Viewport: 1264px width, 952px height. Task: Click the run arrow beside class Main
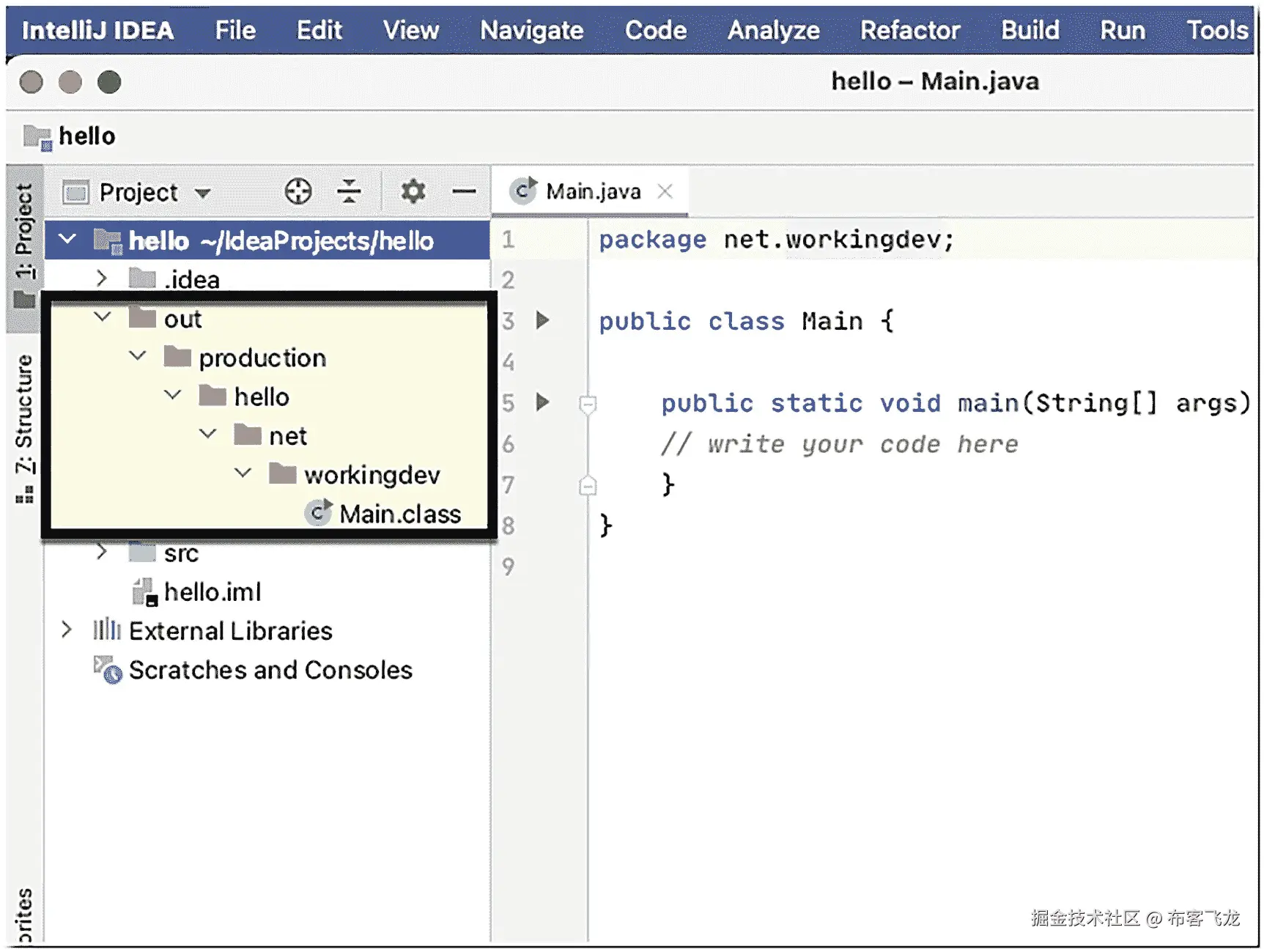pos(543,320)
